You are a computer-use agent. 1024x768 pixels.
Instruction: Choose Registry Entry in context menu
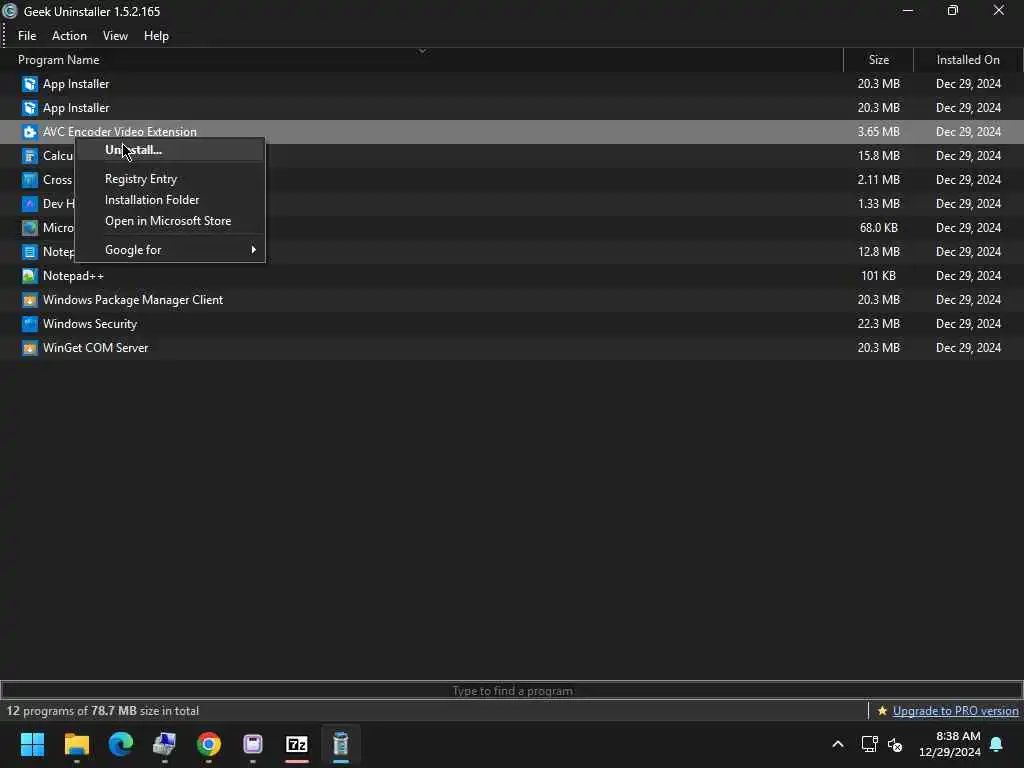point(170,179)
